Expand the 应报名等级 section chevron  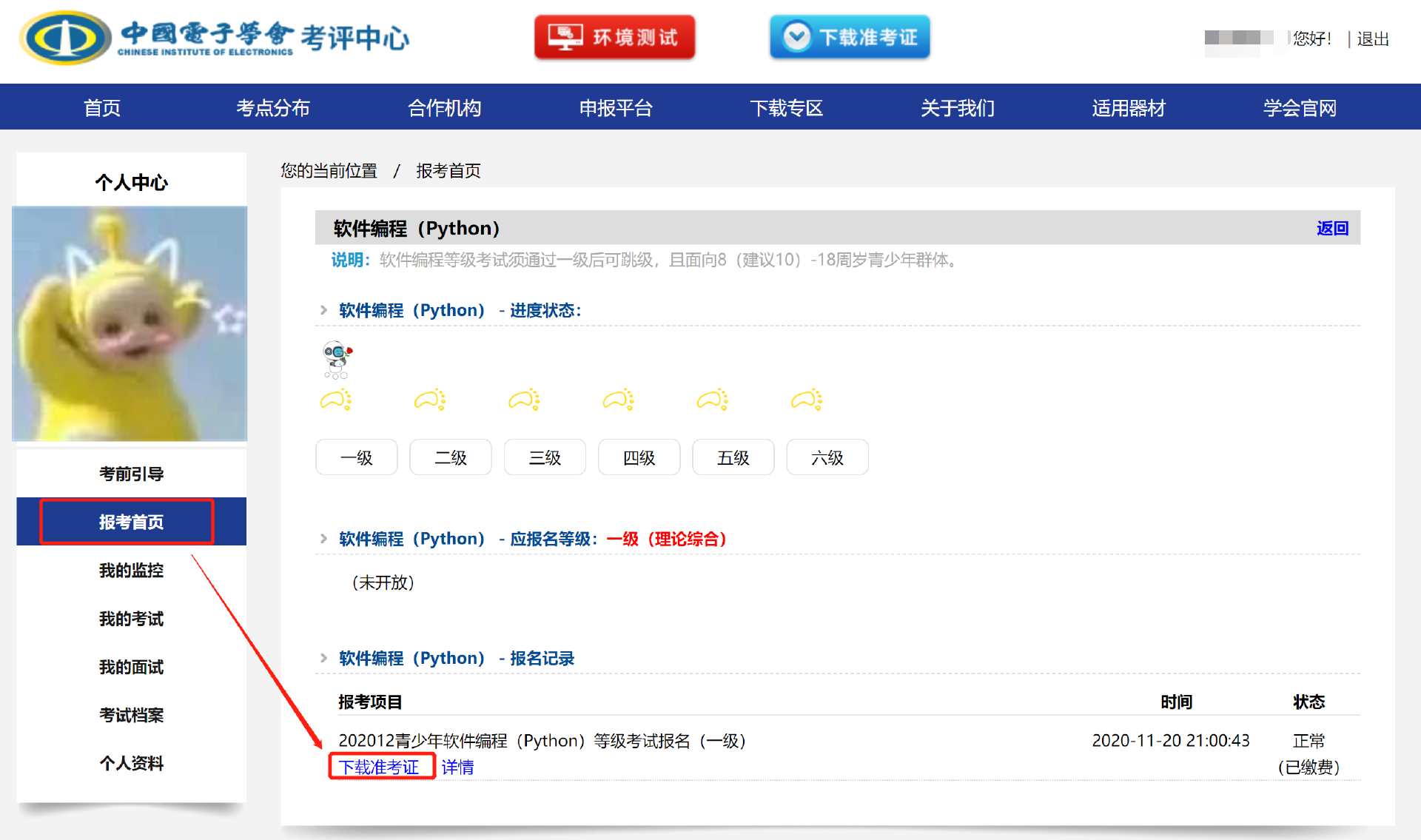323,539
